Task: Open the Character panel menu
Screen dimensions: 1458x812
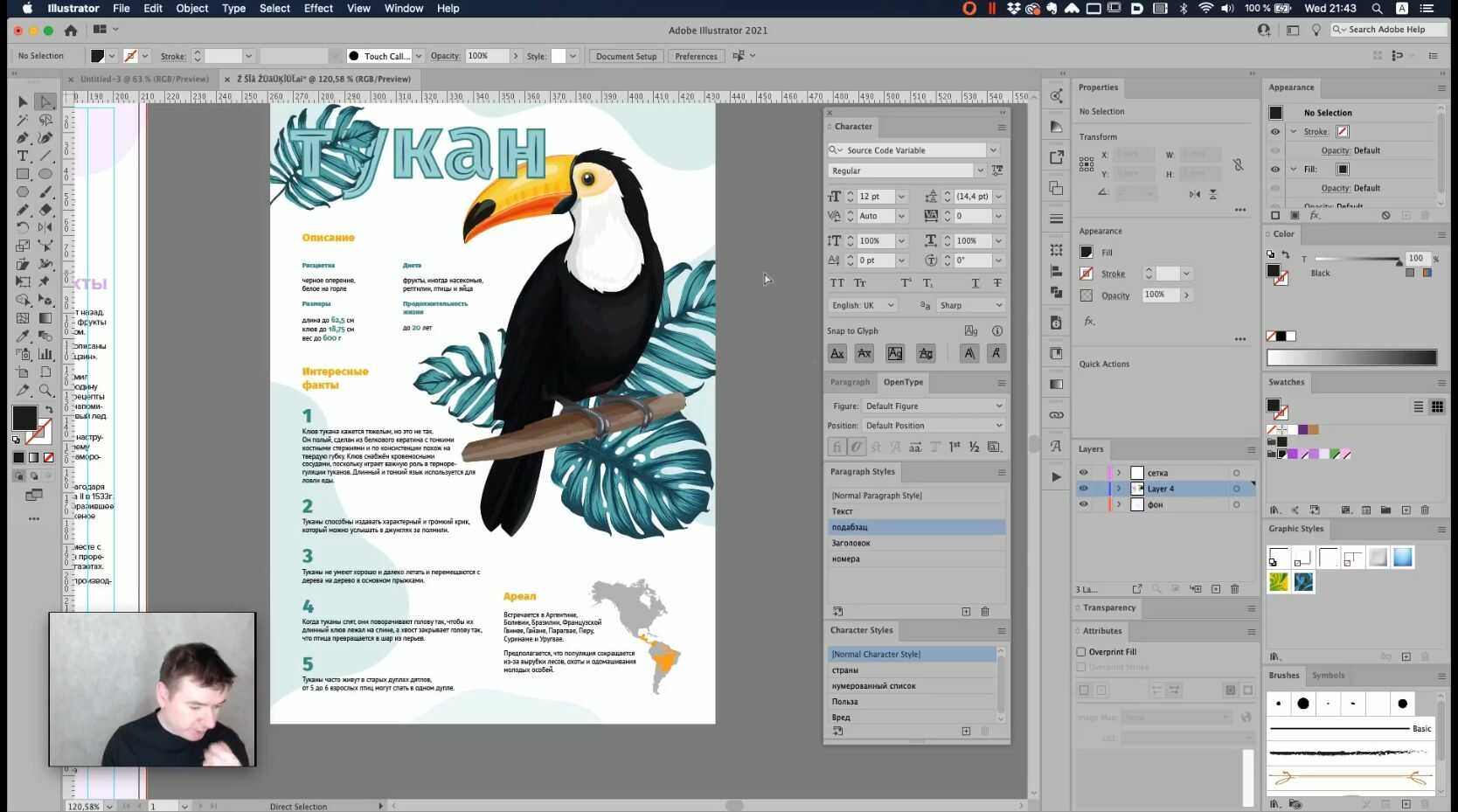Action: (1002, 127)
